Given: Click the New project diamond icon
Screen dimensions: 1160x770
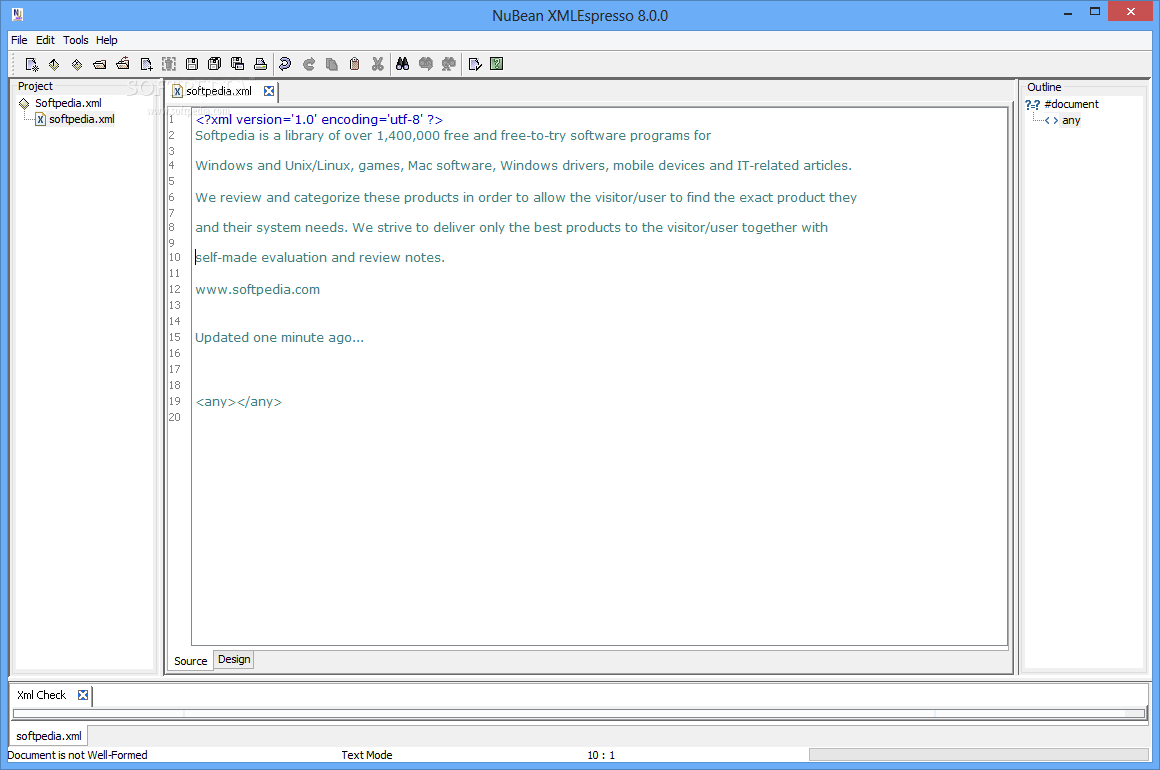Looking at the screenshot, I should click(54, 64).
